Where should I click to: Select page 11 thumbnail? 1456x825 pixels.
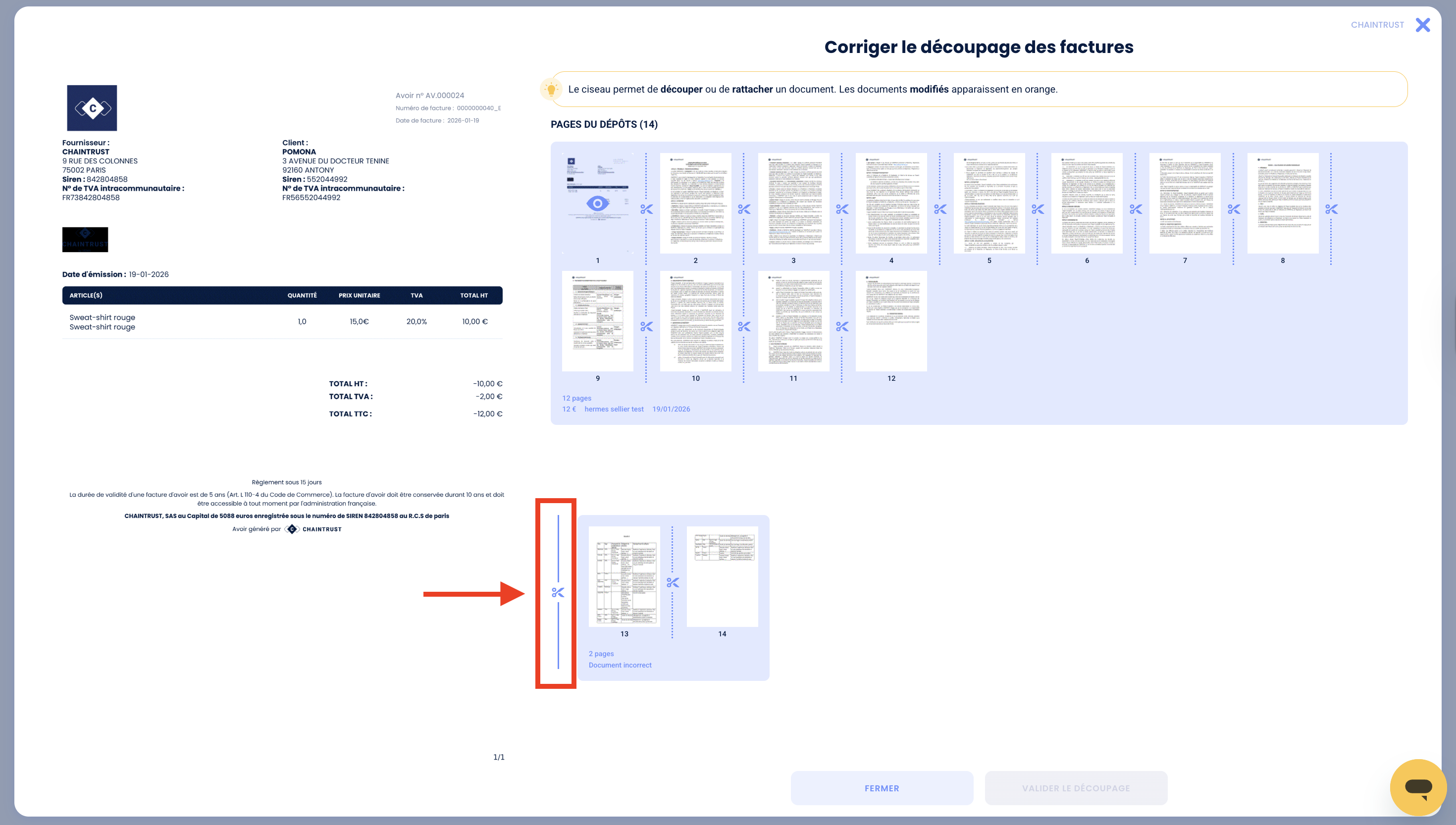793,321
